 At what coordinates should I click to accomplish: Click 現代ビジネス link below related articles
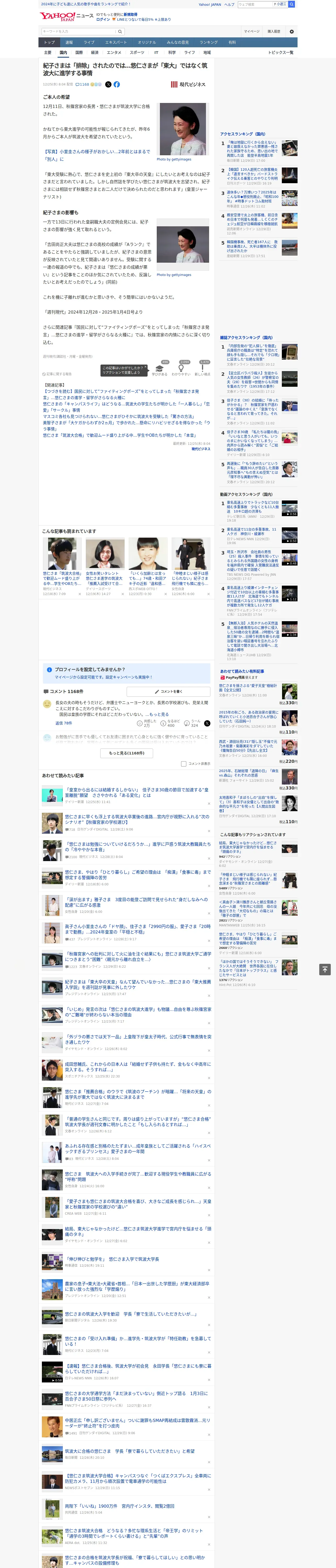pyautogui.click(x=201, y=449)
